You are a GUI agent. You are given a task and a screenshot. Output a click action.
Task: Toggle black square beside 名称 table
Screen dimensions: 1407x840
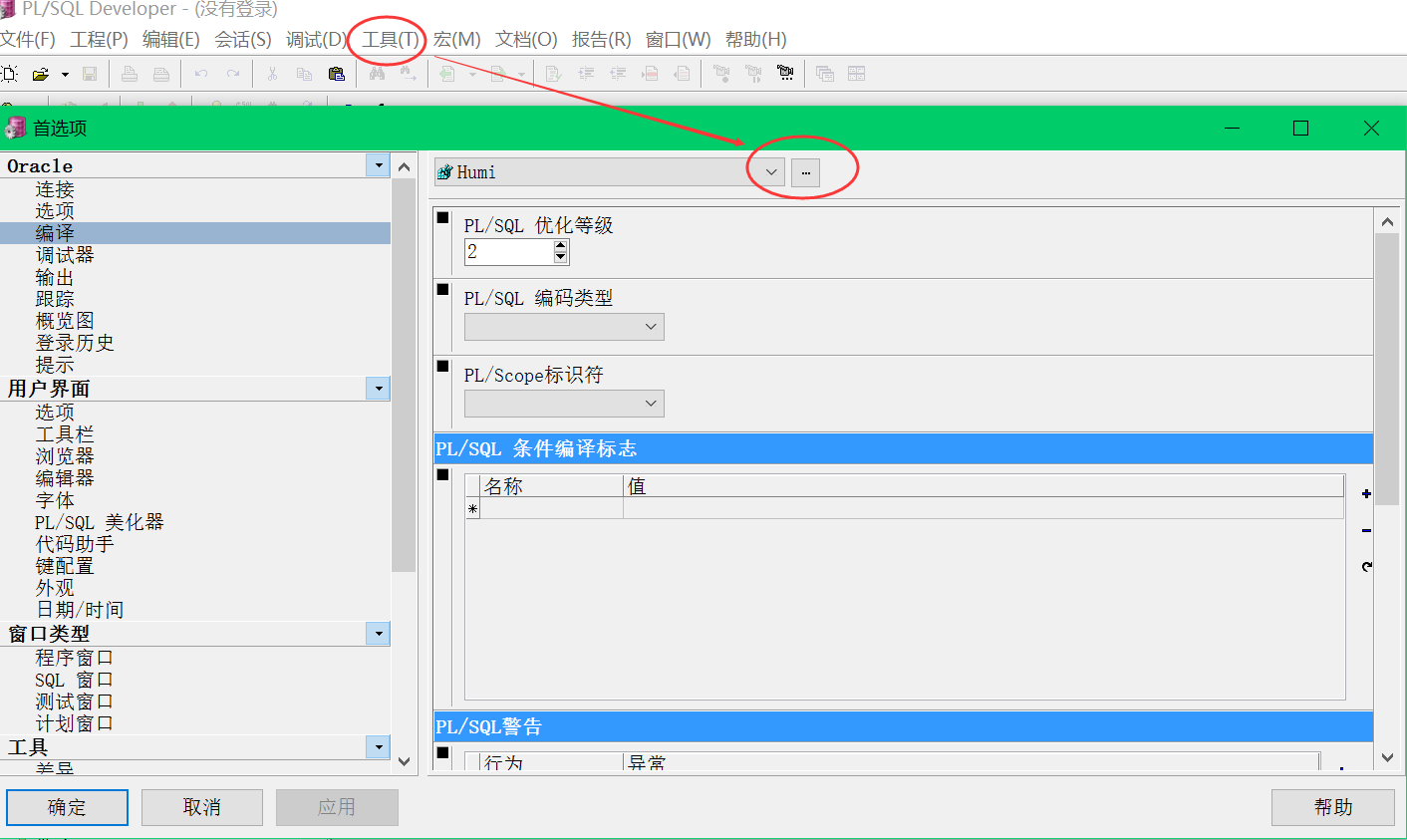pyautogui.click(x=443, y=474)
